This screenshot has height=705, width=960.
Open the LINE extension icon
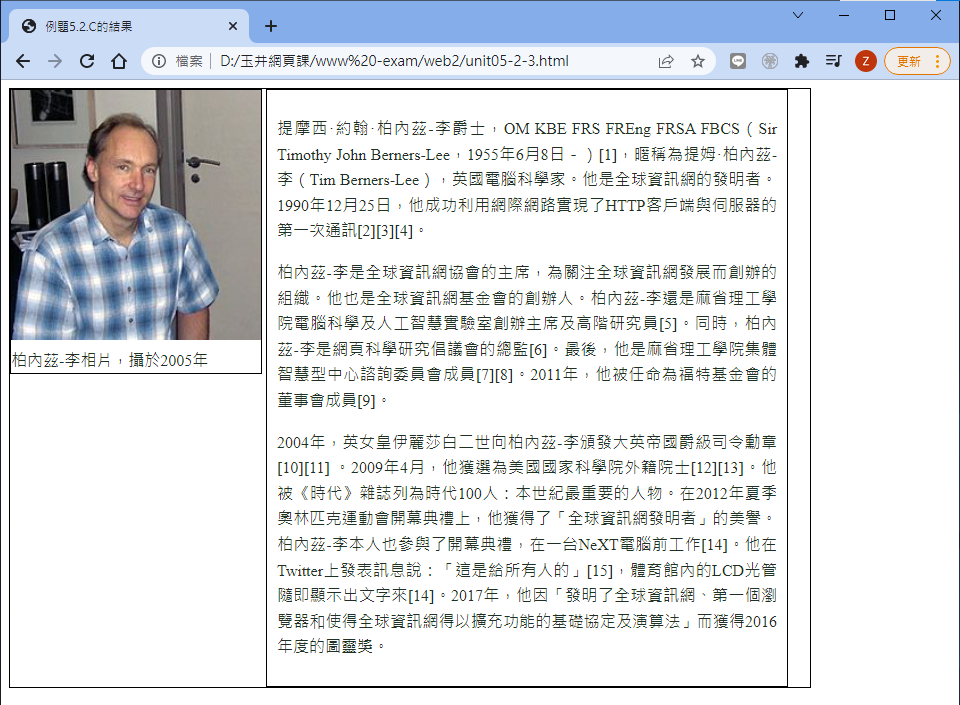pyautogui.click(x=738, y=61)
